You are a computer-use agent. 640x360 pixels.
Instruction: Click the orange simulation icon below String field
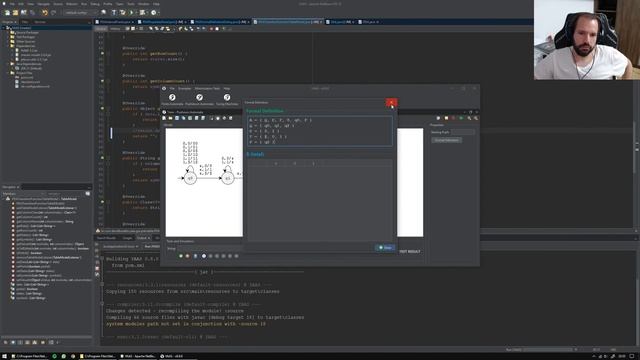pyautogui.click(x=187, y=256)
